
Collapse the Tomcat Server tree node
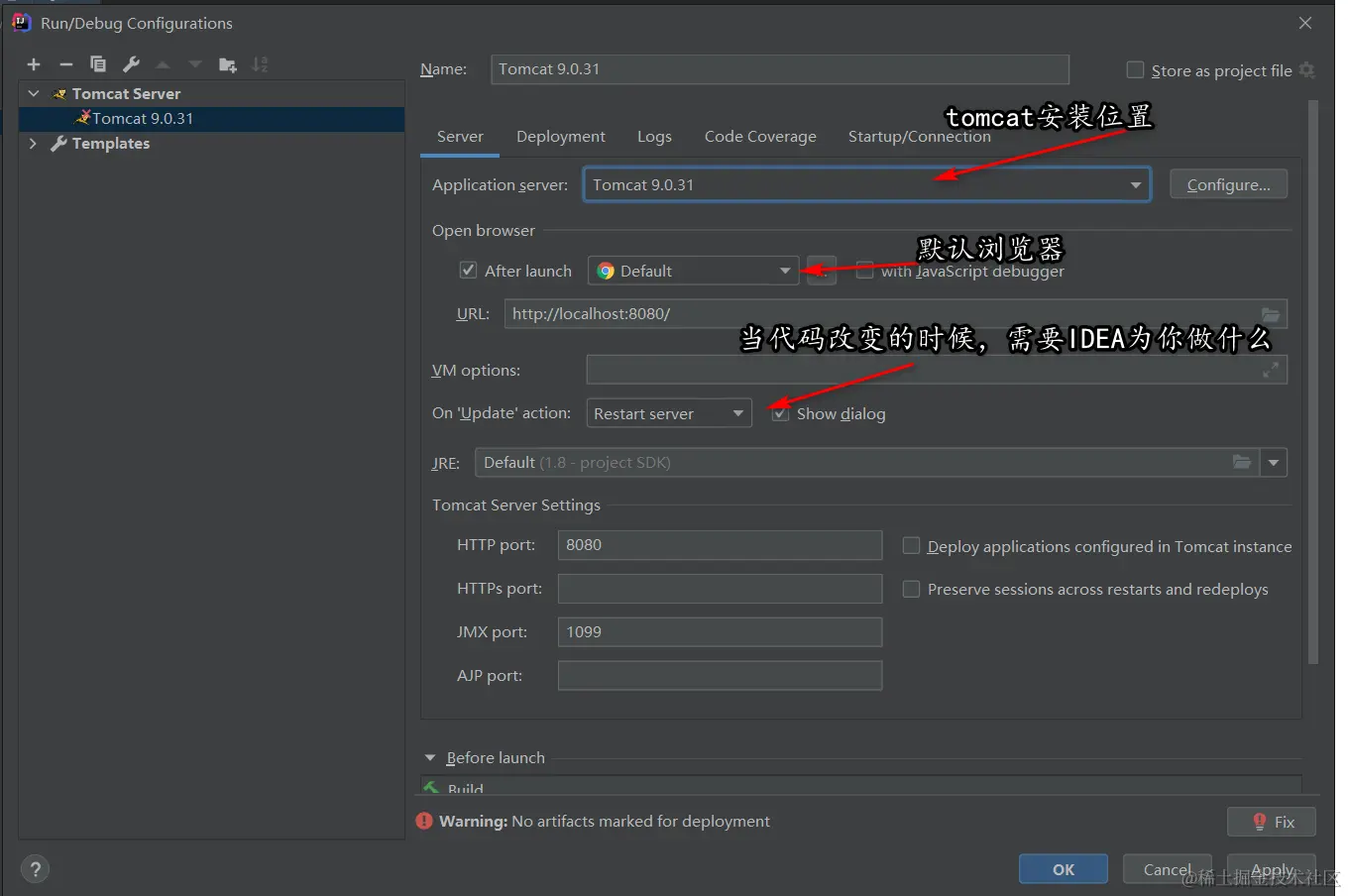[x=34, y=93]
